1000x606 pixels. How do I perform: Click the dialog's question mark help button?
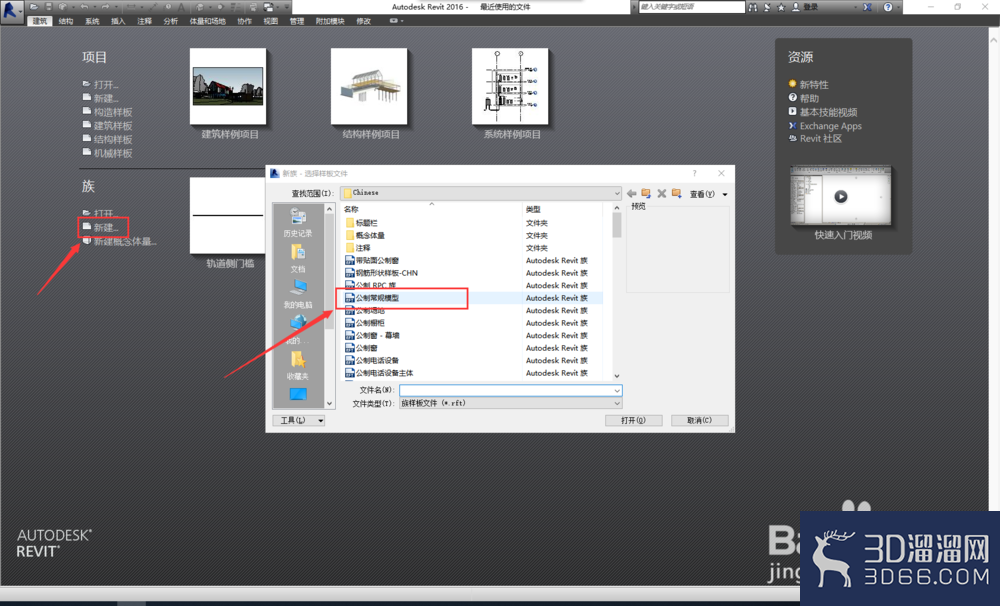pyautogui.click(x=695, y=174)
